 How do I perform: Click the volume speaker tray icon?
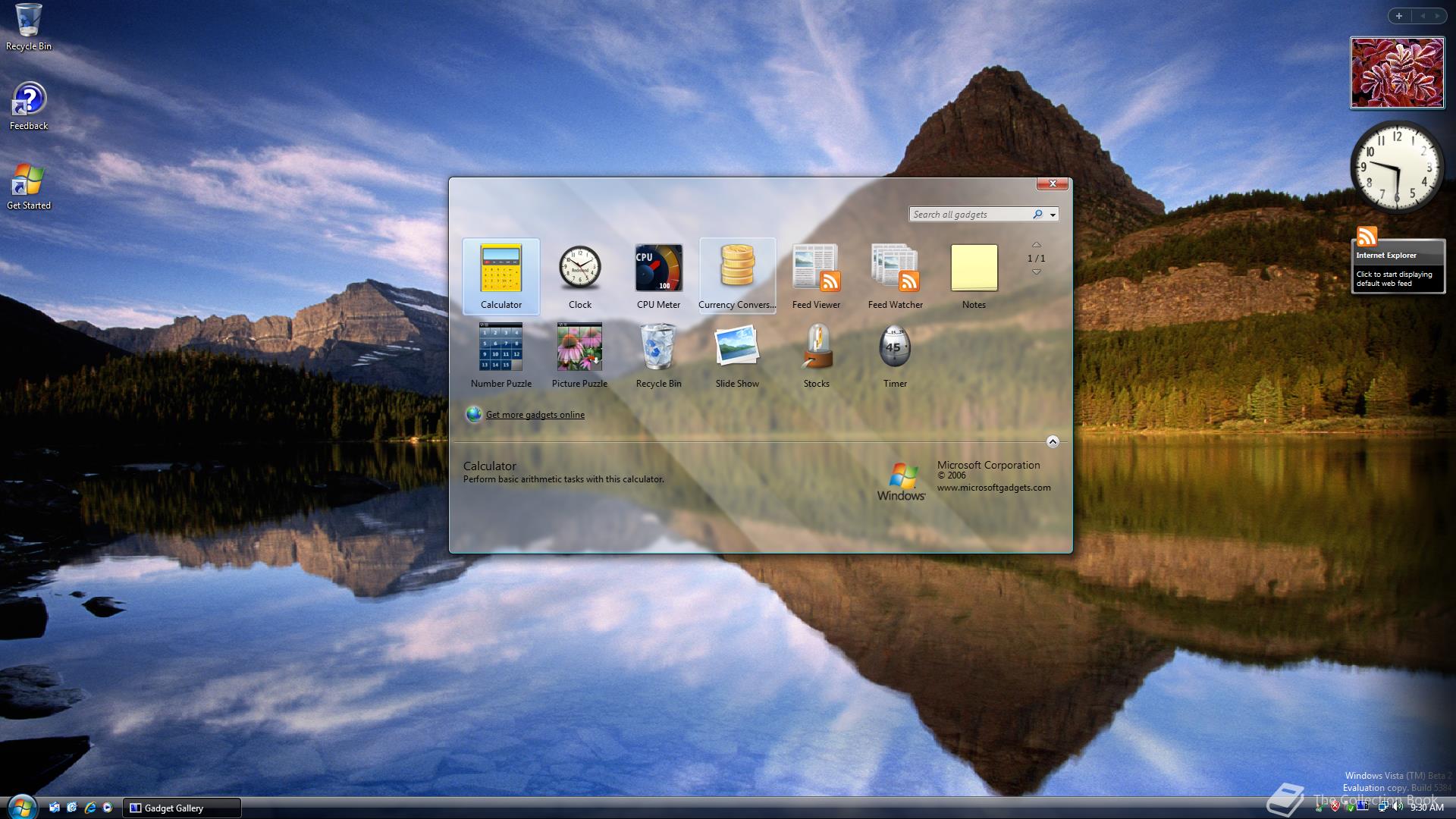tap(1398, 807)
